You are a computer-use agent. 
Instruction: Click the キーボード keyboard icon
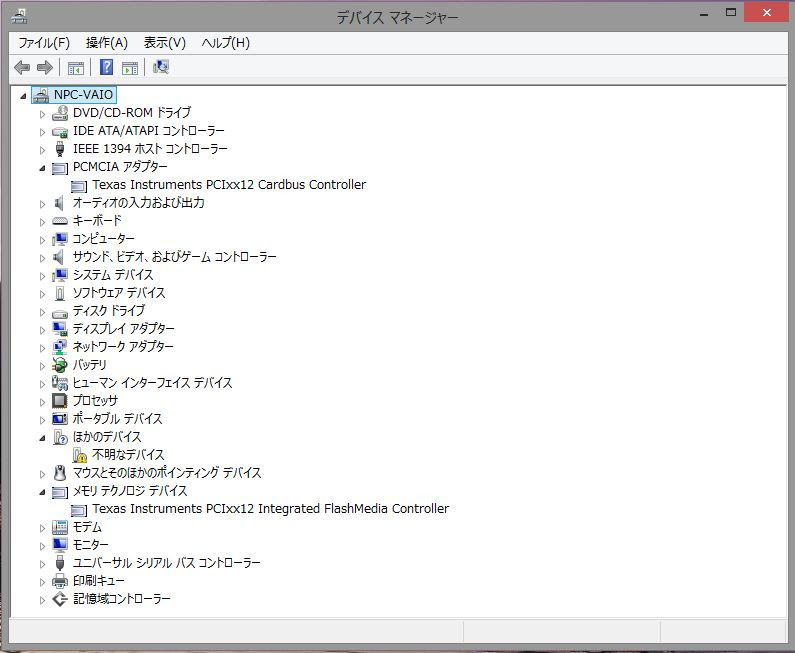[x=60, y=221]
